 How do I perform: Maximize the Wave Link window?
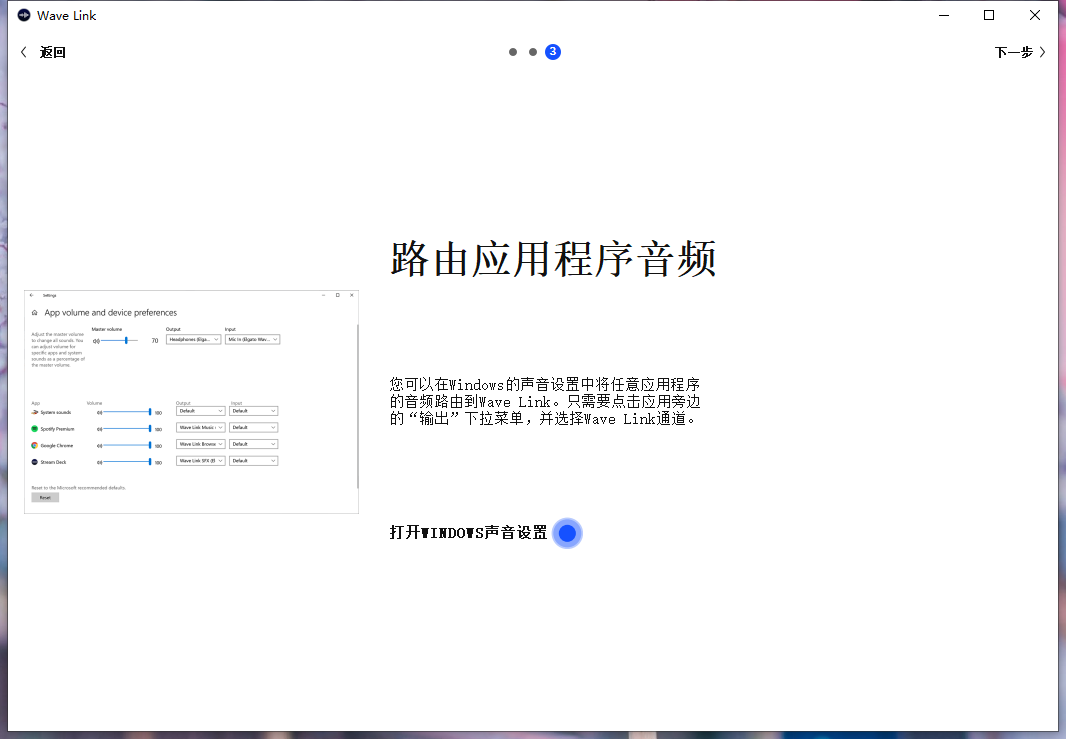click(x=989, y=15)
